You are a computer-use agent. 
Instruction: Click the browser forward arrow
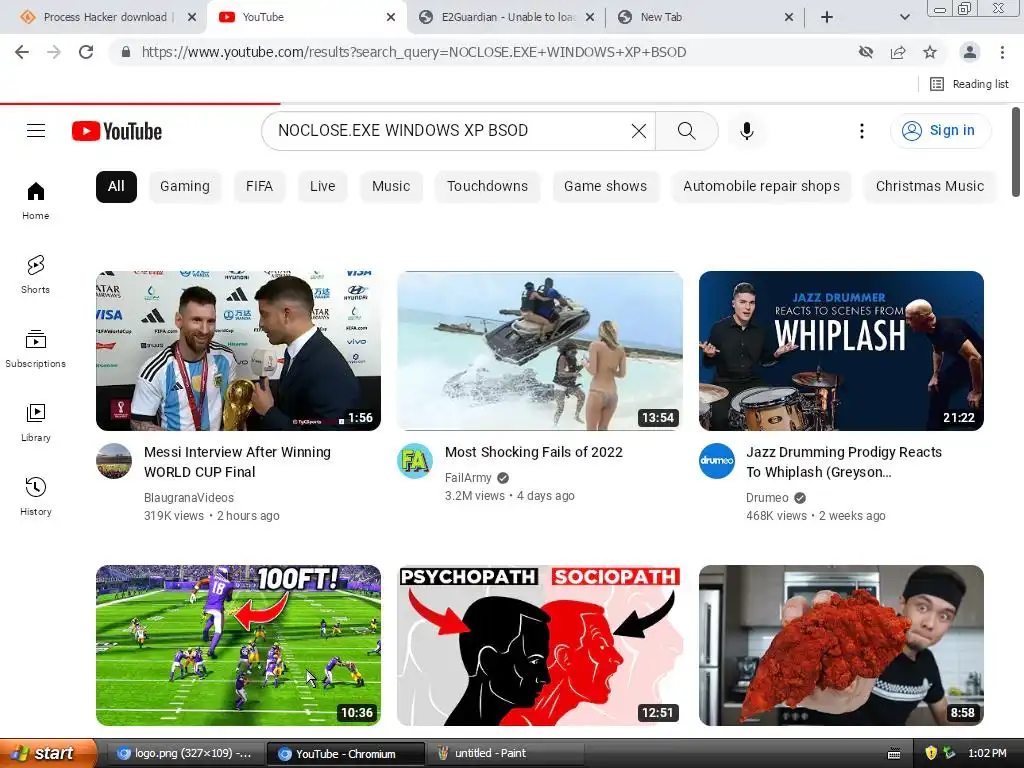54,52
